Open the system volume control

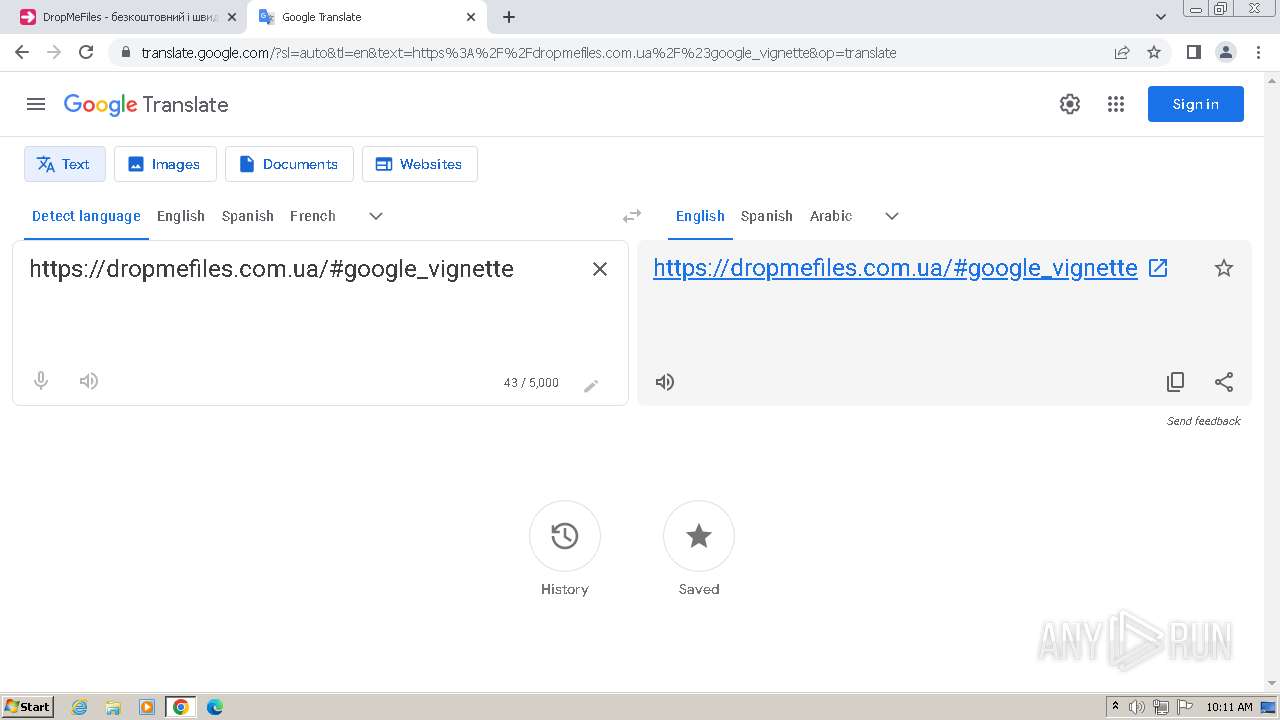[x=1137, y=707]
